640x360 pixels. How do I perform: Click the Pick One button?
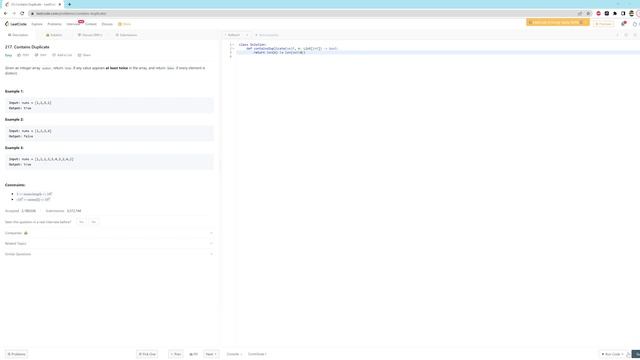tap(147, 354)
